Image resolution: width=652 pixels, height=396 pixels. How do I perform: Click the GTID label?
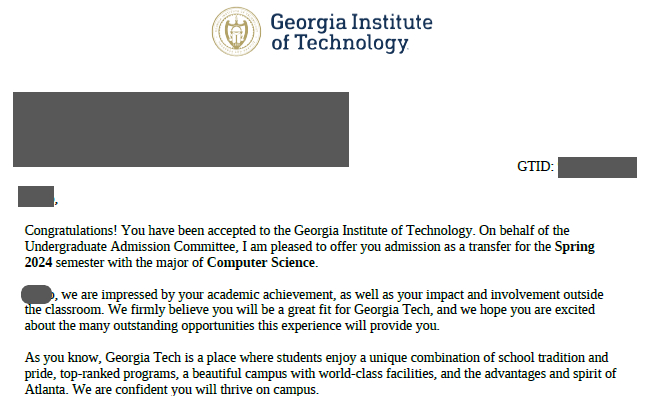click(x=535, y=166)
